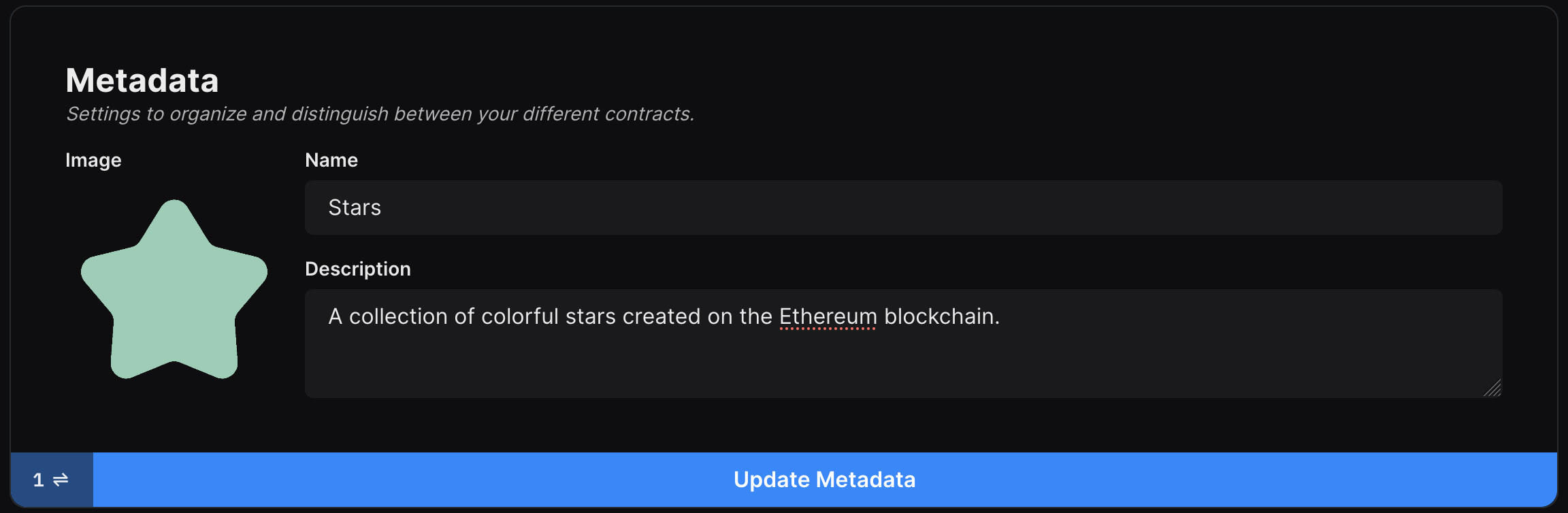This screenshot has width=1568, height=513.
Task: Click the Description label
Action: coord(358,268)
